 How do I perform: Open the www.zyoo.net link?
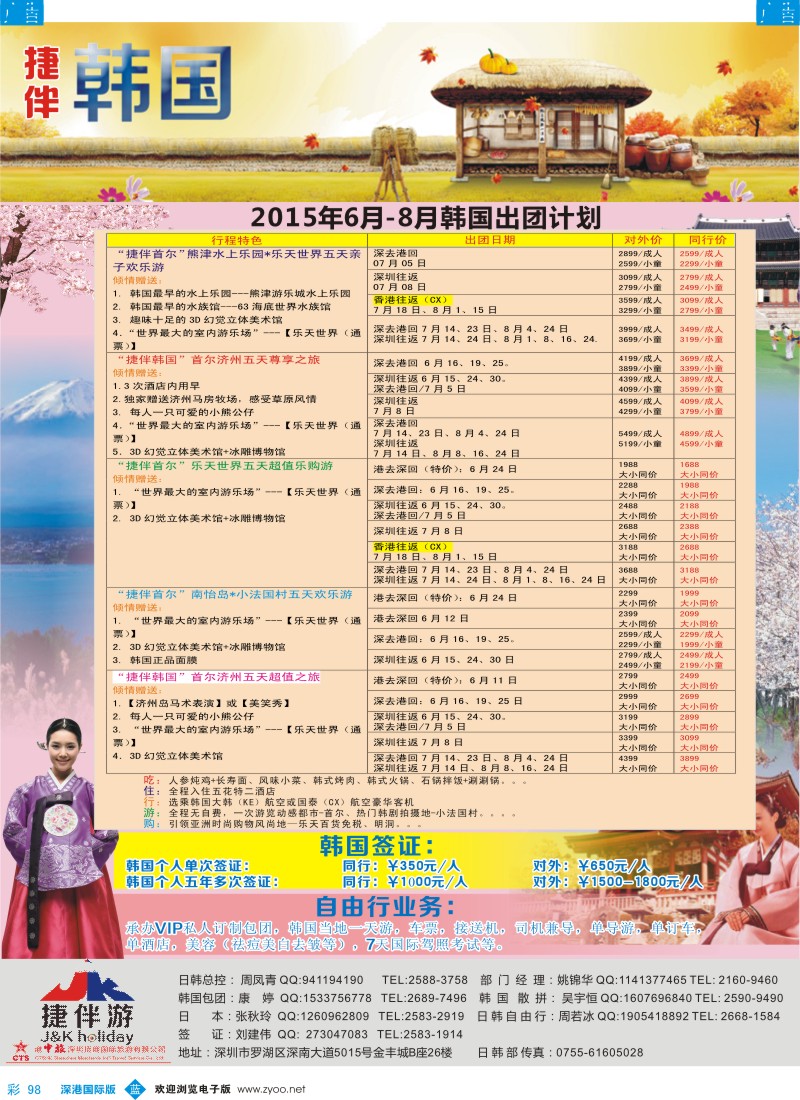tap(271, 1089)
